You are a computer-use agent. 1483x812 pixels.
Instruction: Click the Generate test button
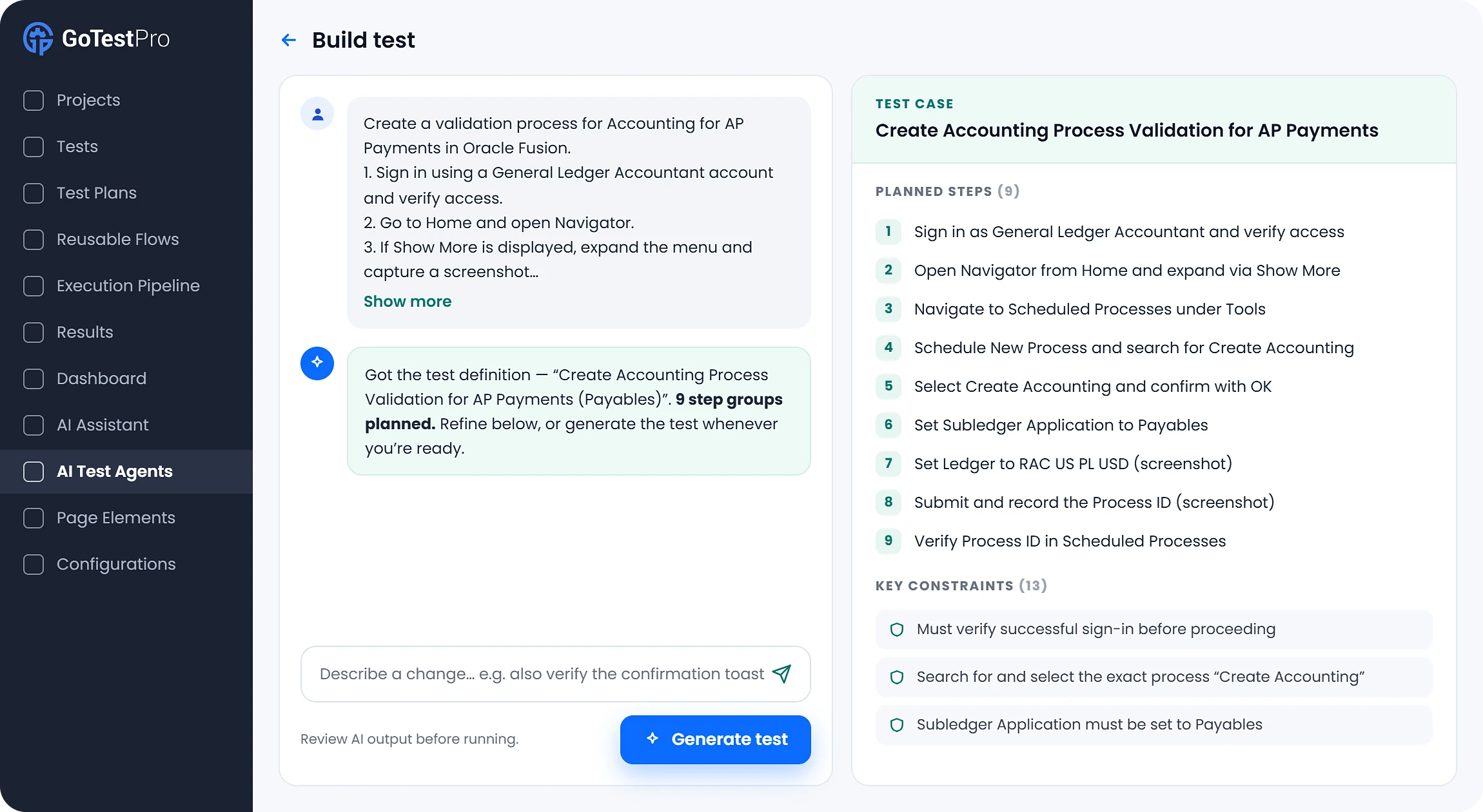tap(716, 740)
